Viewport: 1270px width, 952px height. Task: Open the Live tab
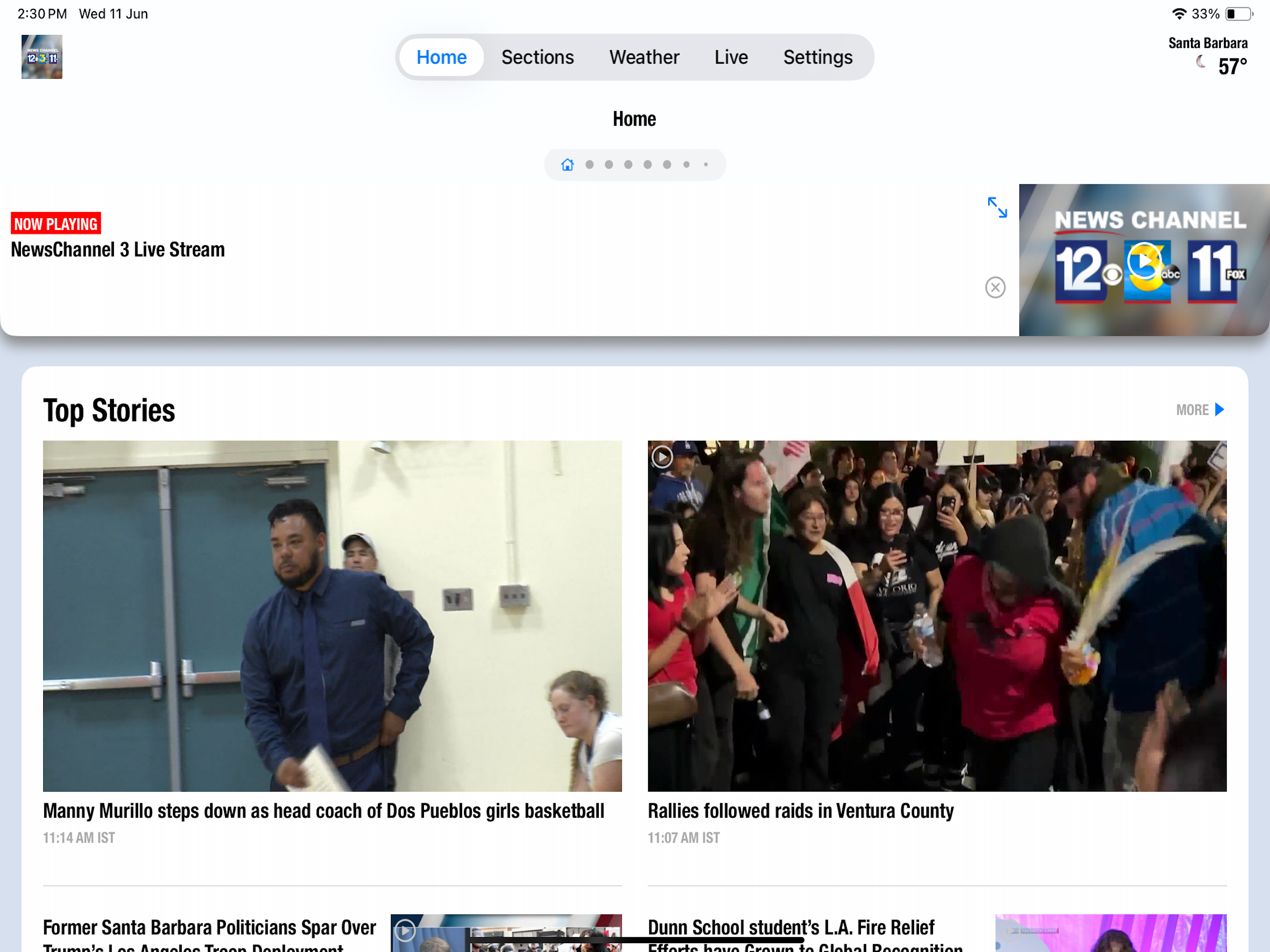(730, 58)
